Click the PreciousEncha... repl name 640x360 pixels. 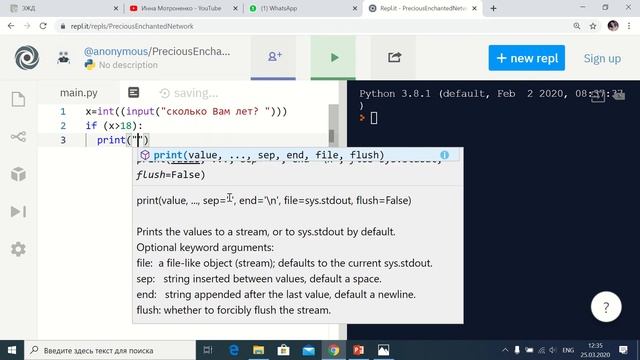(x=191, y=51)
